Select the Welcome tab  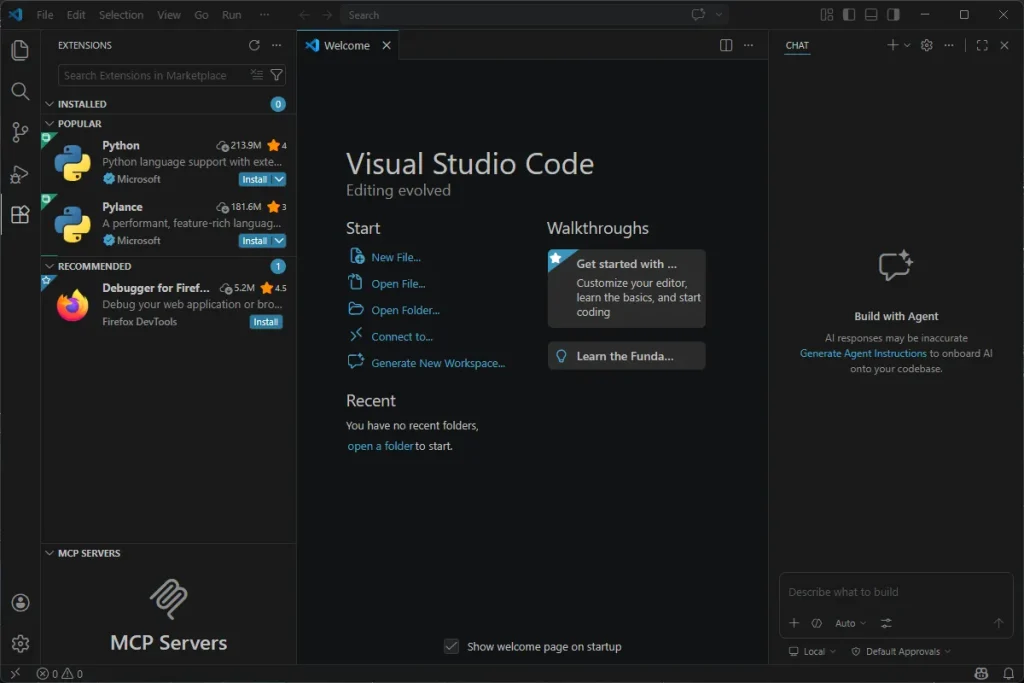[346, 45]
